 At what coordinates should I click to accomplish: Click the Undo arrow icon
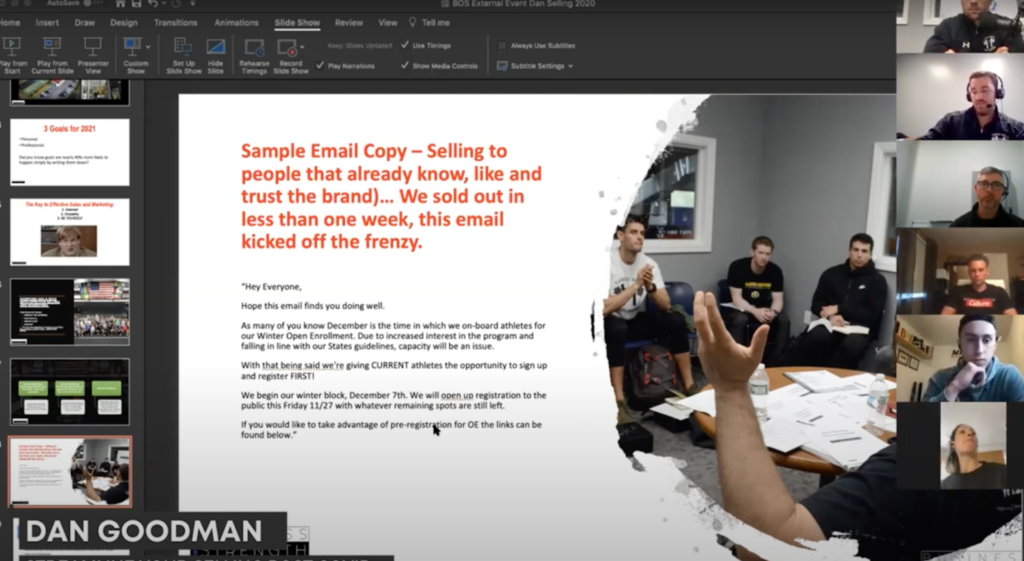(153, 4)
